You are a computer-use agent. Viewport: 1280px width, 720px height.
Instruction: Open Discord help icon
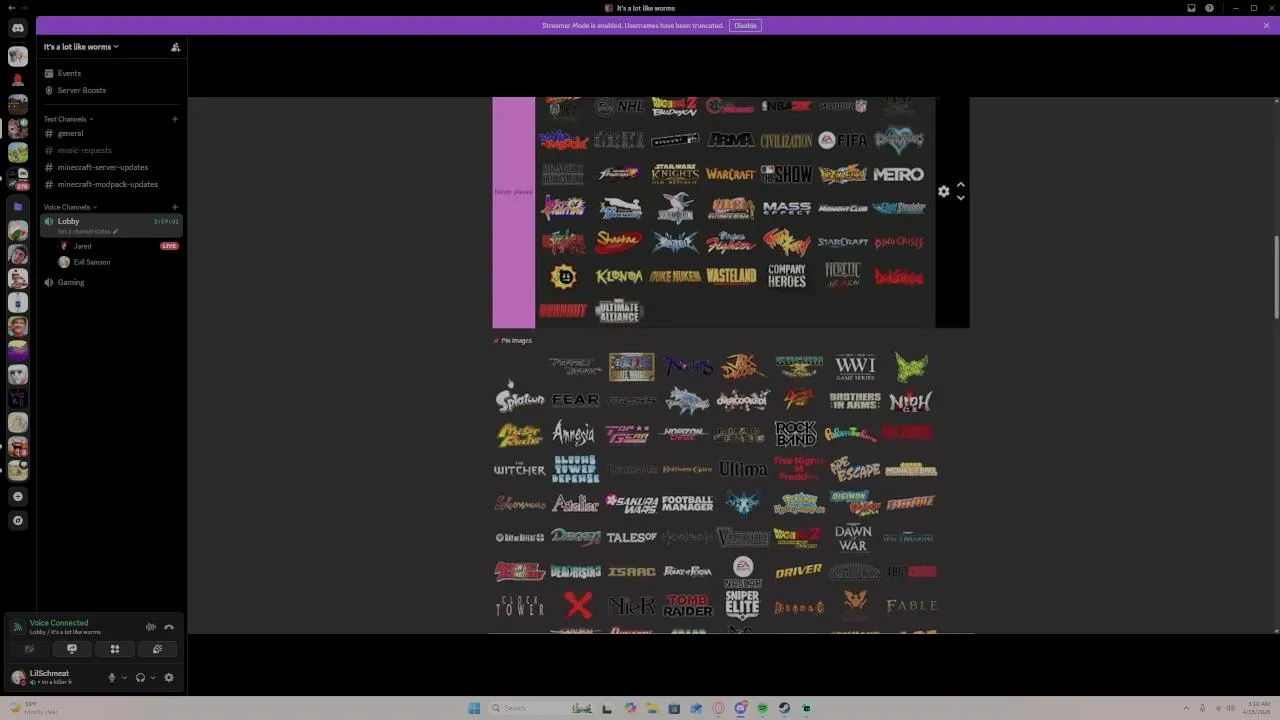(1210, 8)
